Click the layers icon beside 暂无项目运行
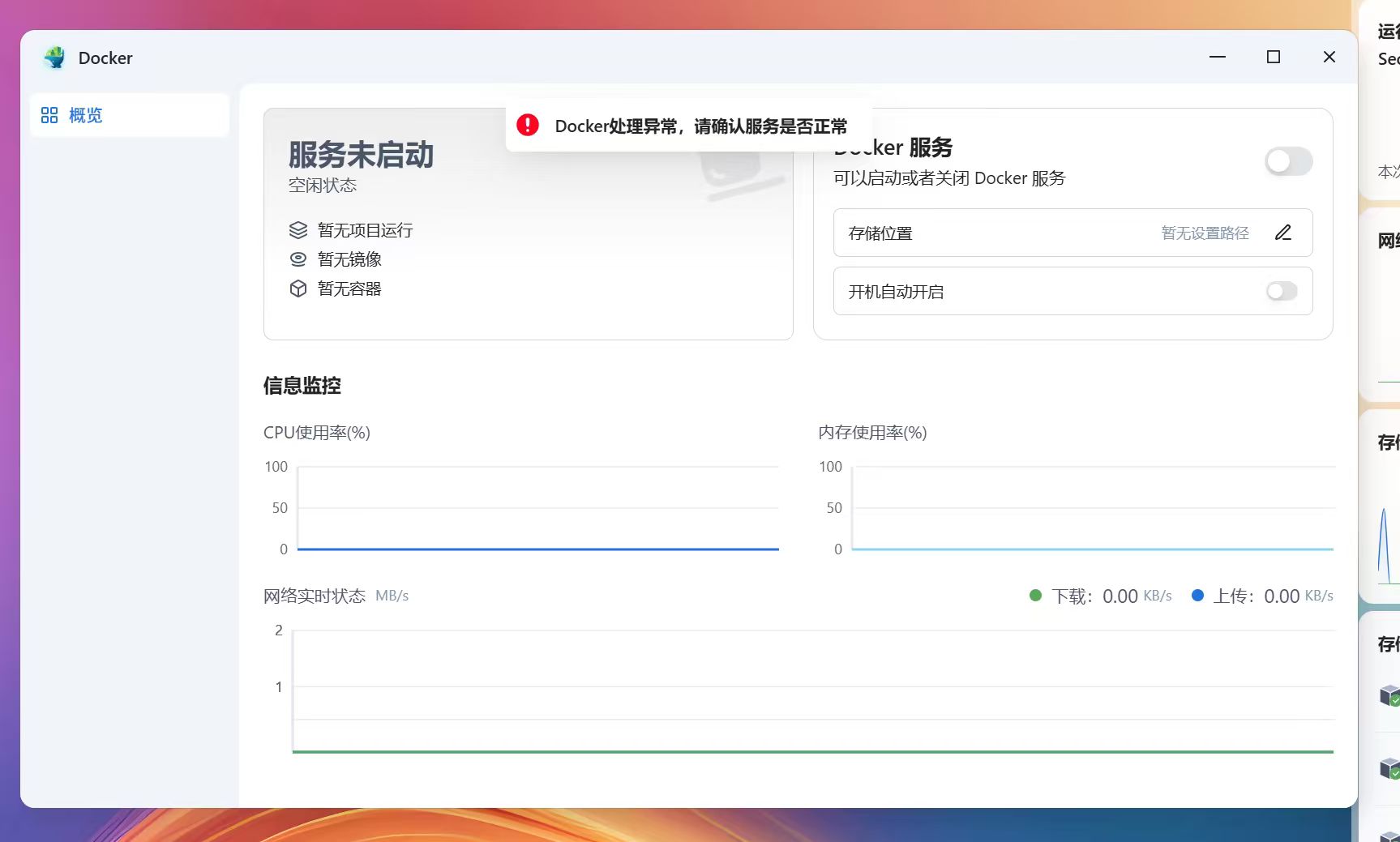 pyautogui.click(x=298, y=230)
